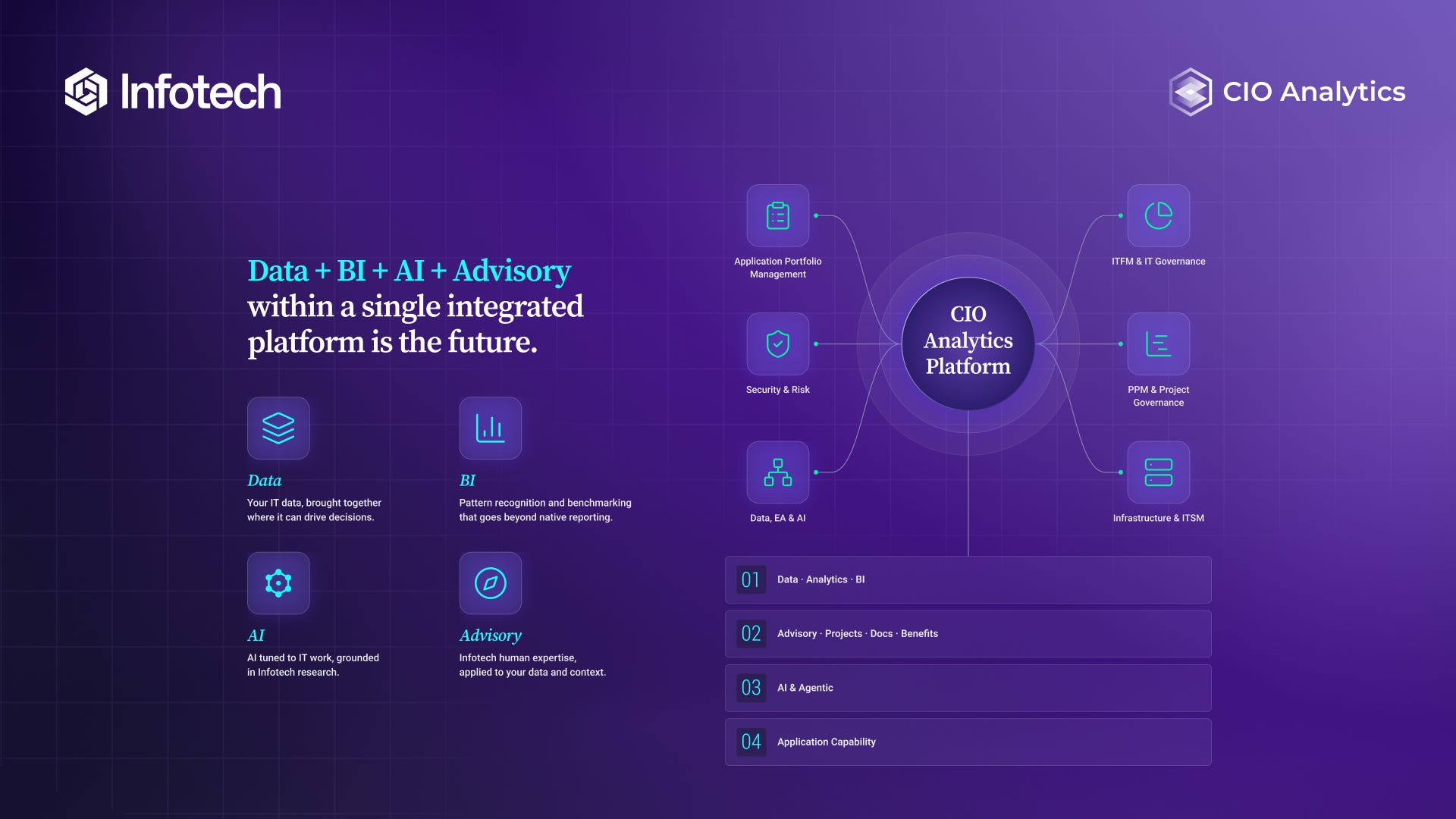Viewport: 1456px width, 819px height.
Task: Click 'Infotech human expertise' description
Action: [532, 665]
